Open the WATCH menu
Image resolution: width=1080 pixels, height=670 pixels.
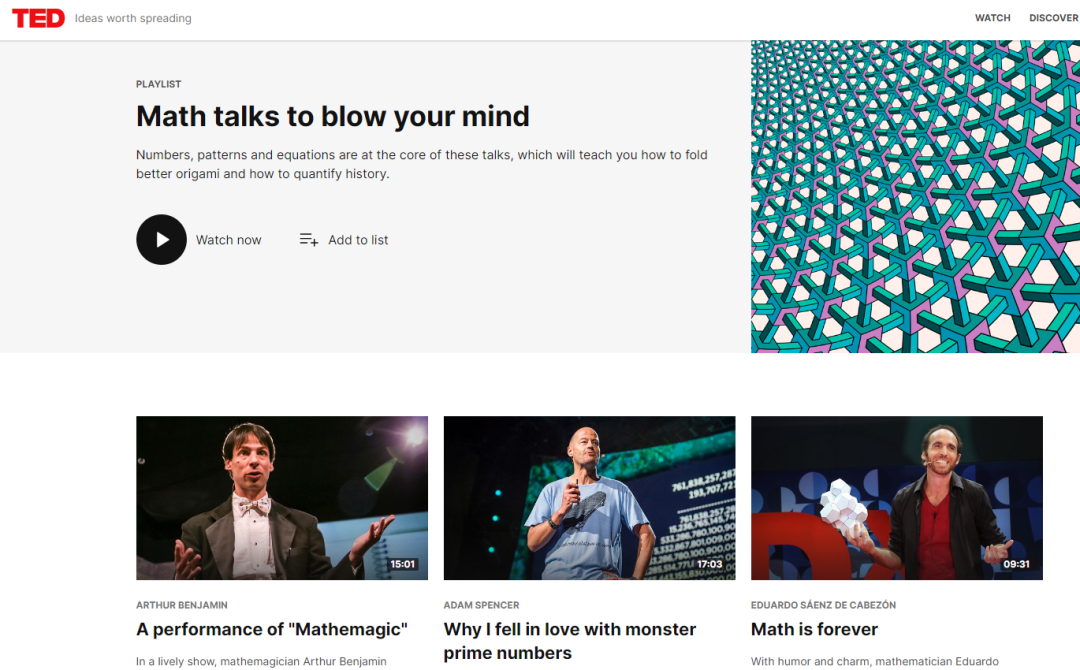click(x=993, y=18)
